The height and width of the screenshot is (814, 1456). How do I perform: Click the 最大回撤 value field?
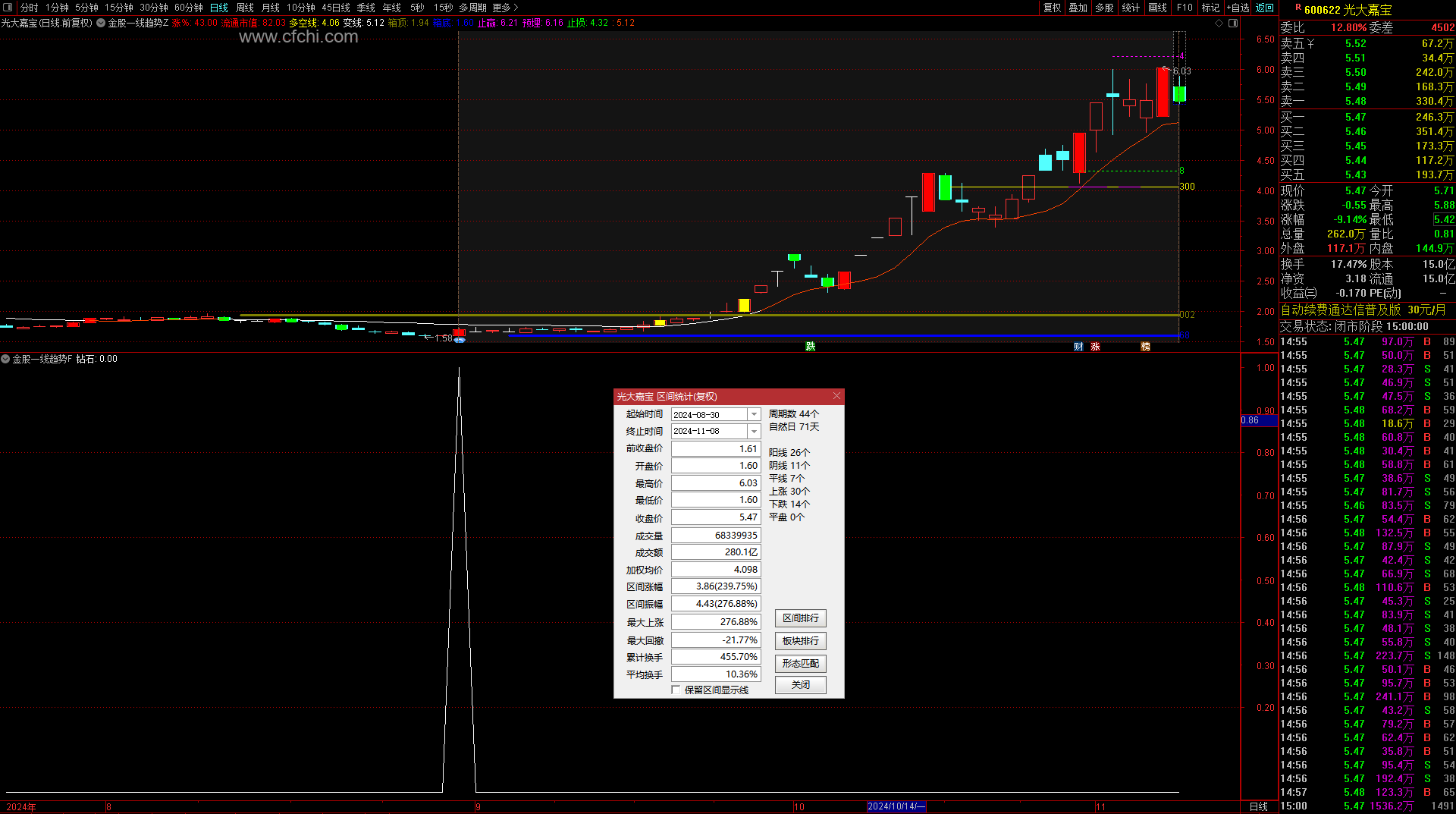716,640
